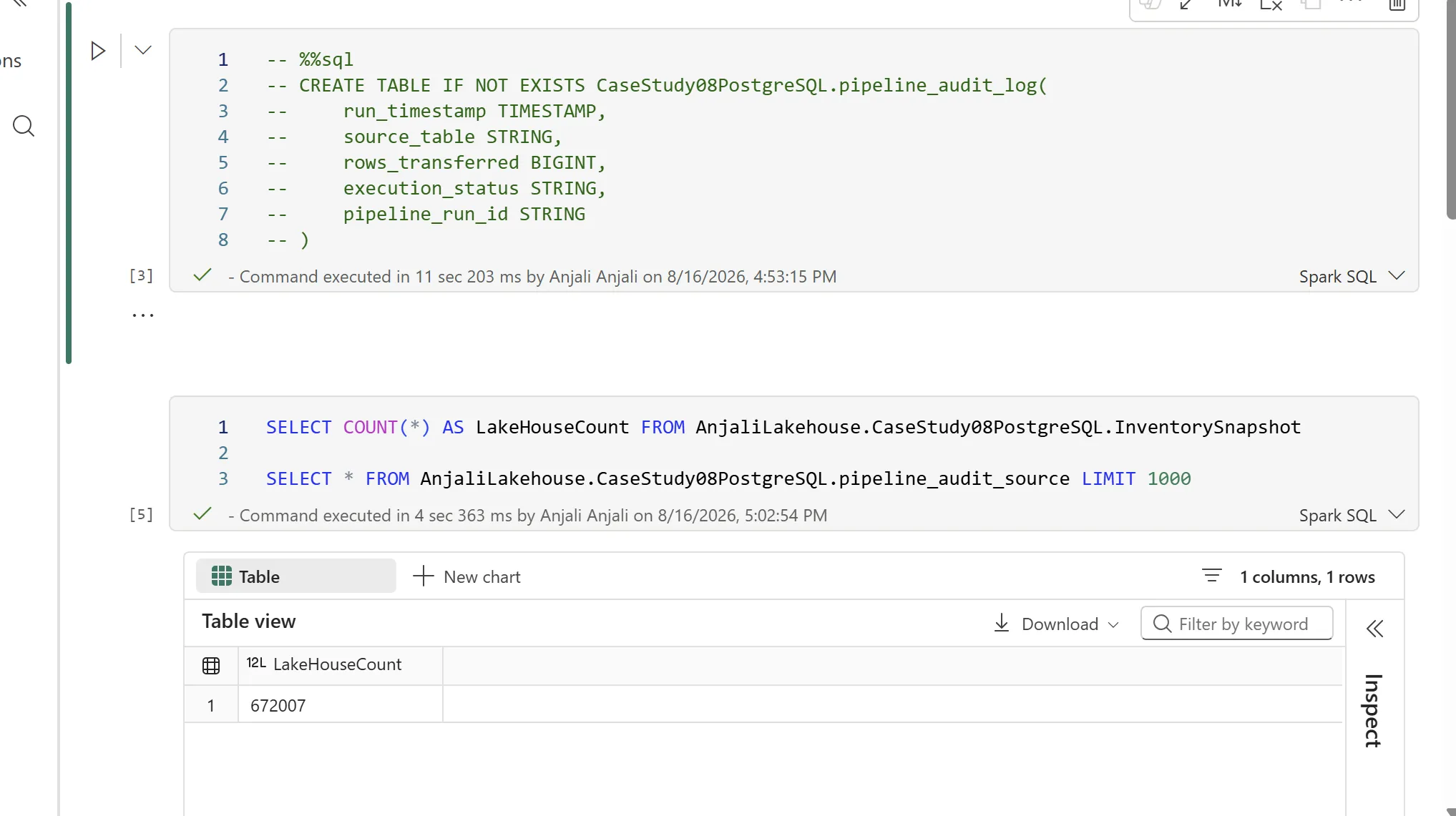The height and width of the screenshot is (816, 1456).
Task: Open the Inspect side panel label
Action: (x=1372, y=711)
